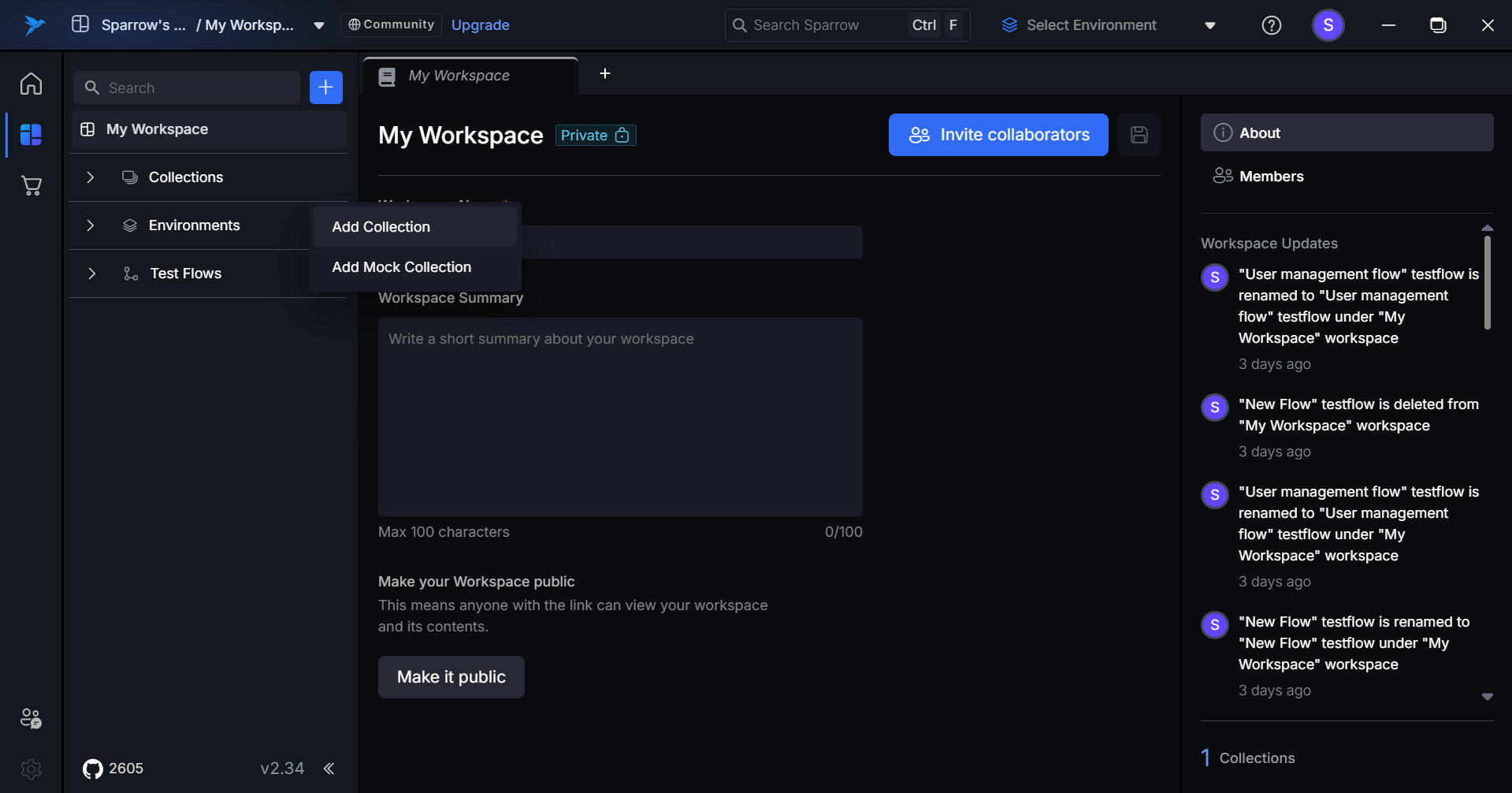Click Make it public button
The image size is (1512, 793).
coord(451,677)
